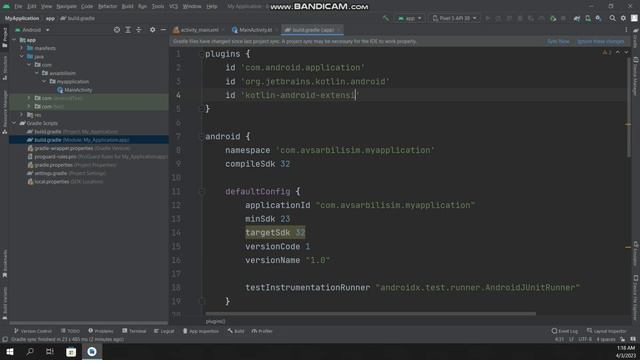Screen dimensions: 640x360
Task: Click Android Studio taskbar icon
Action: point(92,351)
